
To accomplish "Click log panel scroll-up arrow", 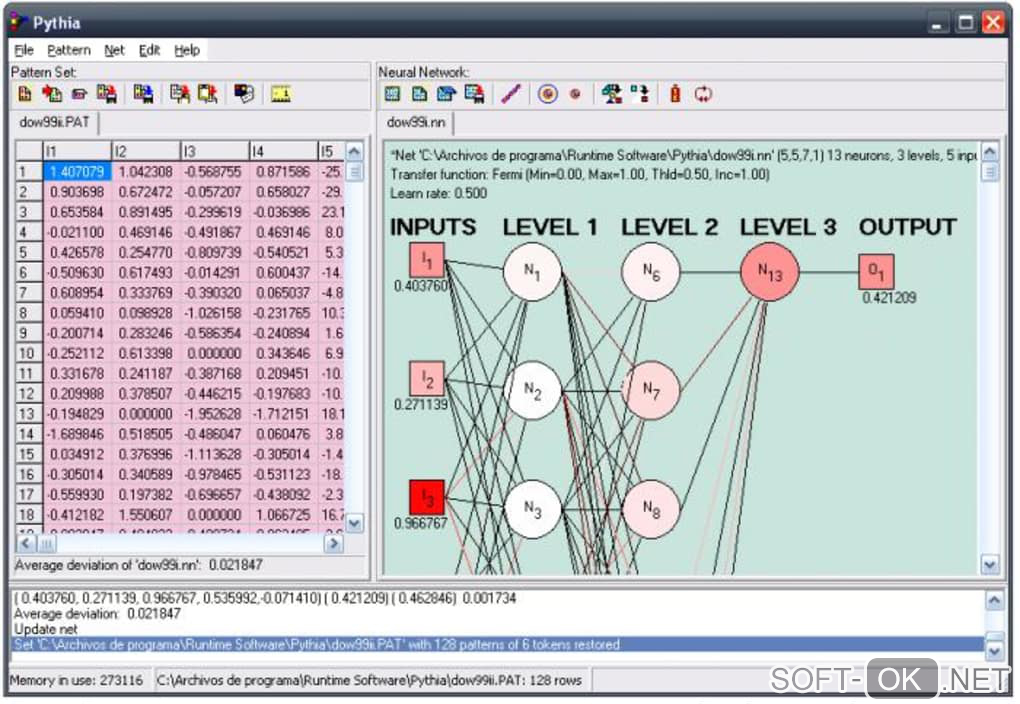I will click(995, 599).
